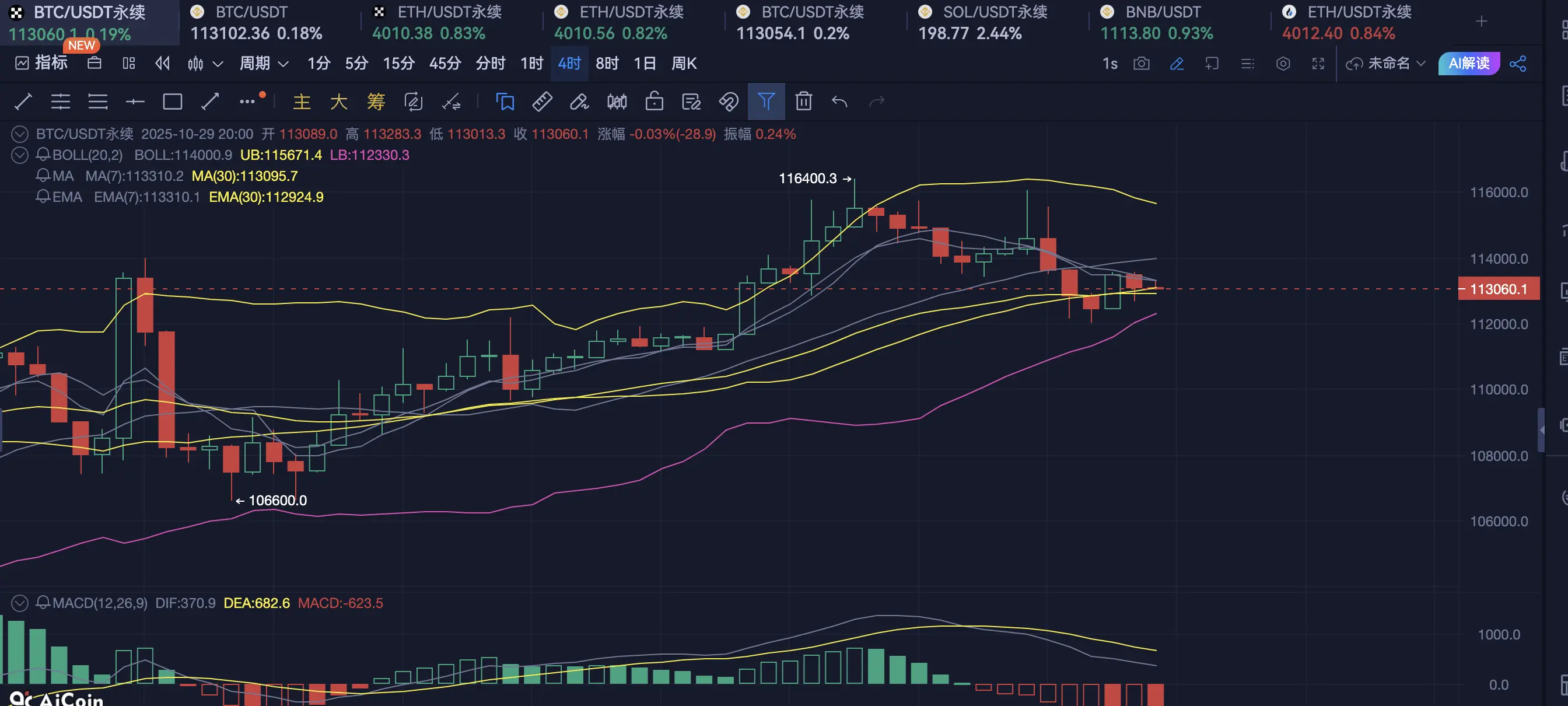Toggle the MACD indicator panel circle
The width and height of the screenshot is (1568, 706).
tap(20, 603)
